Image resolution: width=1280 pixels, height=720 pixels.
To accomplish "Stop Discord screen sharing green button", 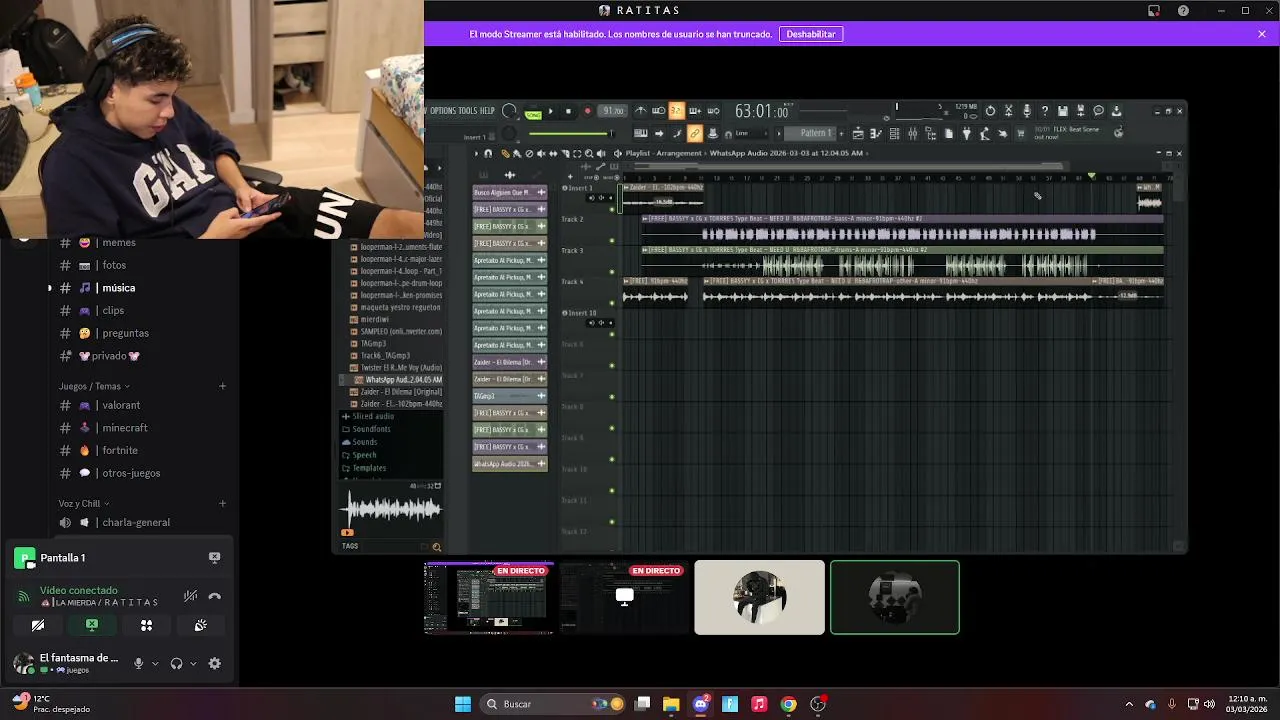I will pos(92,625).
